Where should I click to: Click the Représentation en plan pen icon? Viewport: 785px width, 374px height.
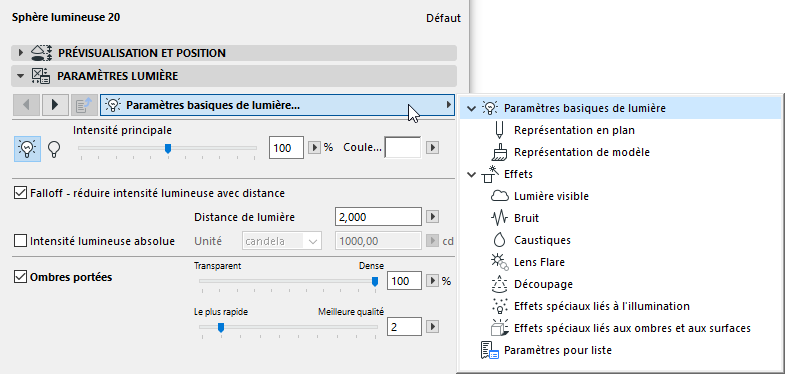tap(499, 130)
